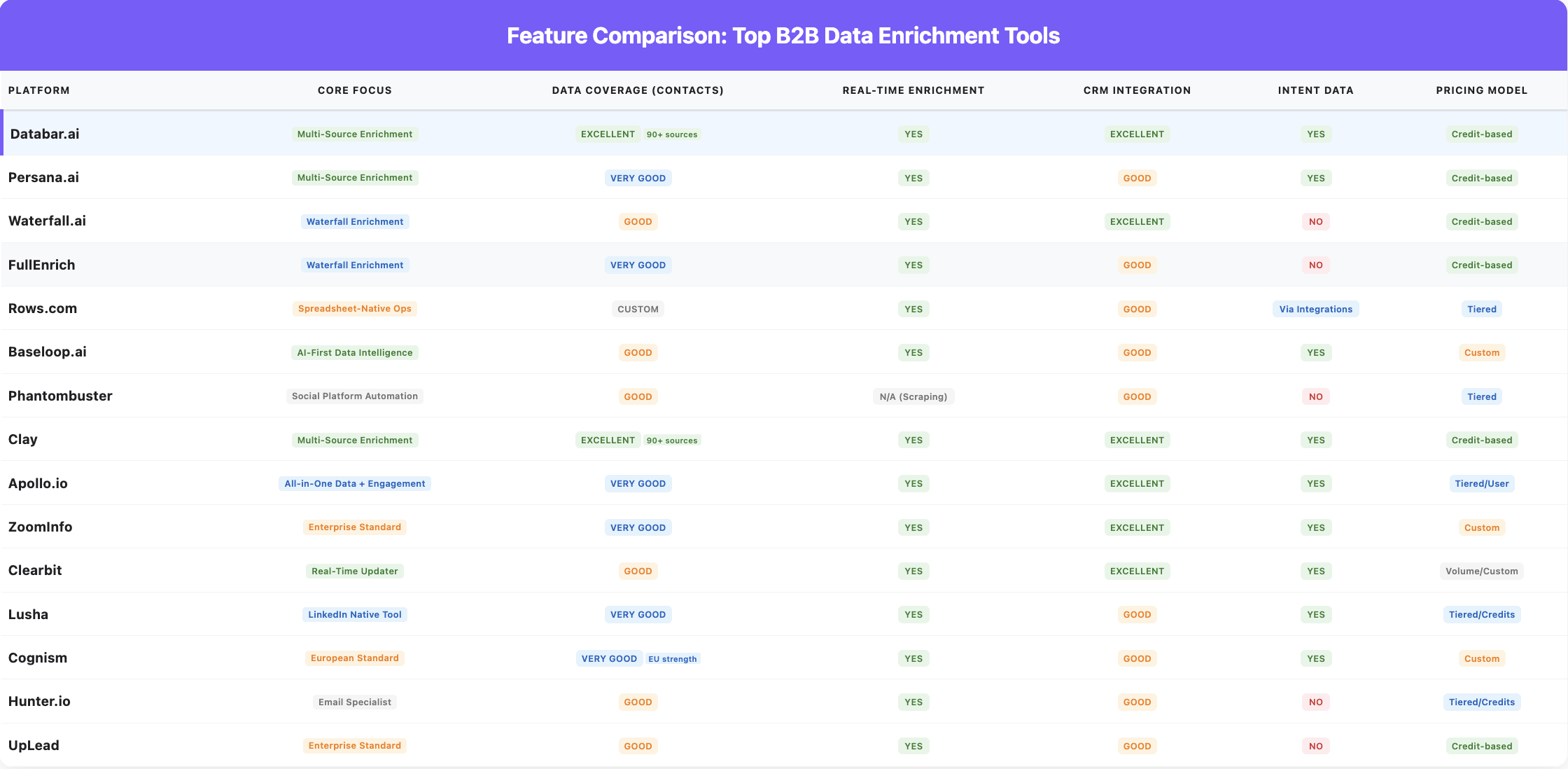Screen dimensions: 1568x769
Task: Click Cognism's EU strength badge
Action: click(673, 659)
